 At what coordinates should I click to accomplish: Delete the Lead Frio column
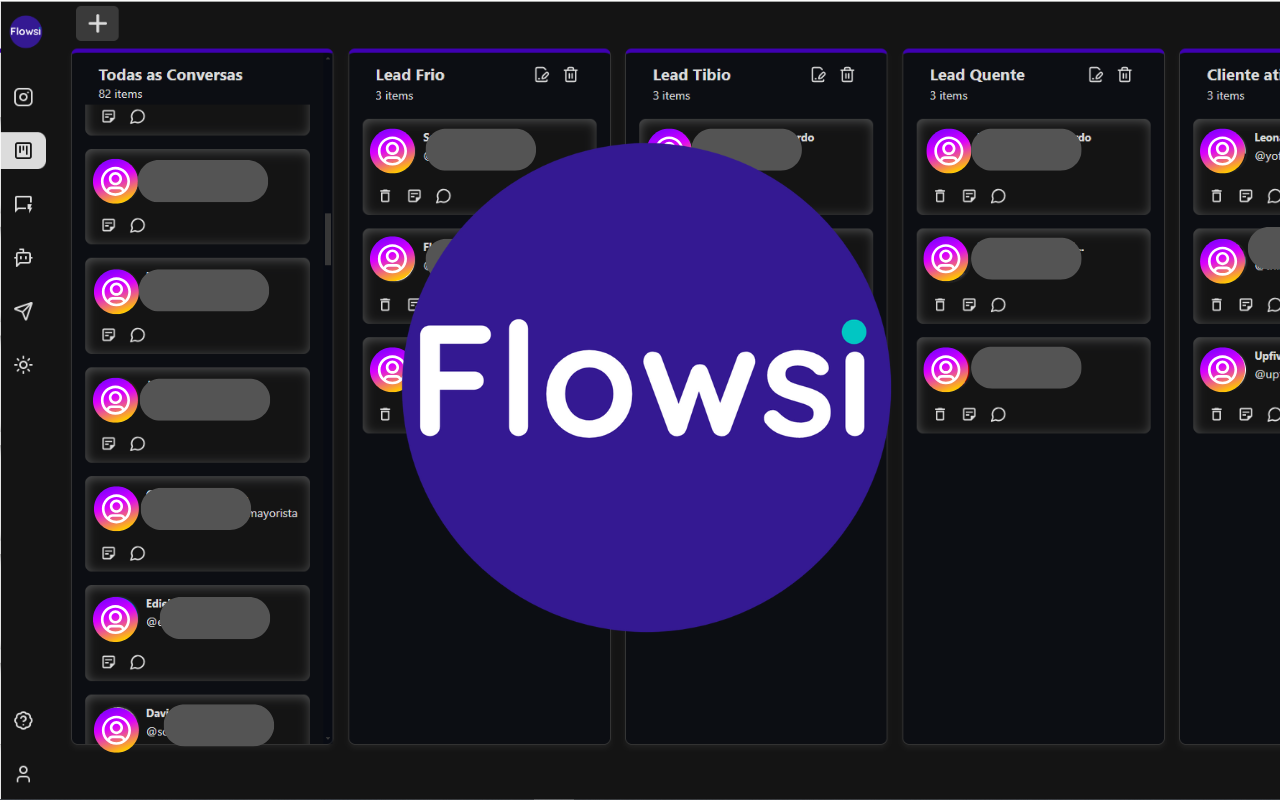point(570,74)
